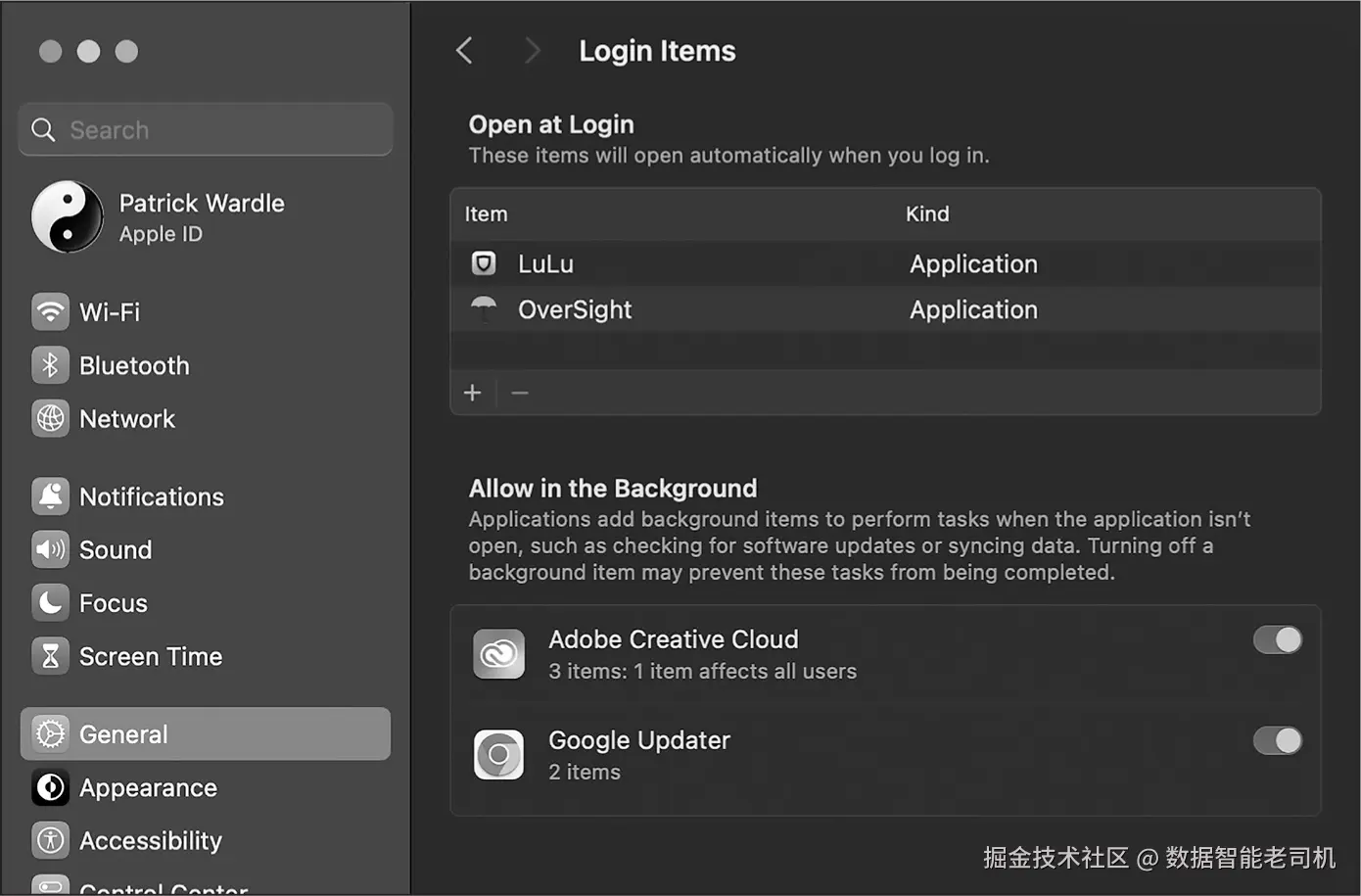Go back with the left chevron

(465, 51)
